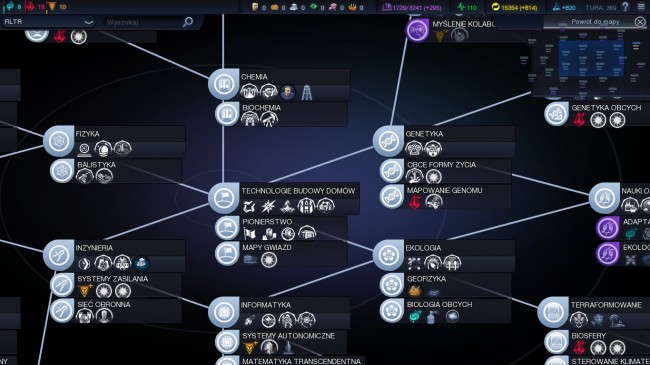The height and width of the screenshot is (365, 650).
Task: Click the orange affinity icon under Systemy Zasilania
Action: click(85, 291)
